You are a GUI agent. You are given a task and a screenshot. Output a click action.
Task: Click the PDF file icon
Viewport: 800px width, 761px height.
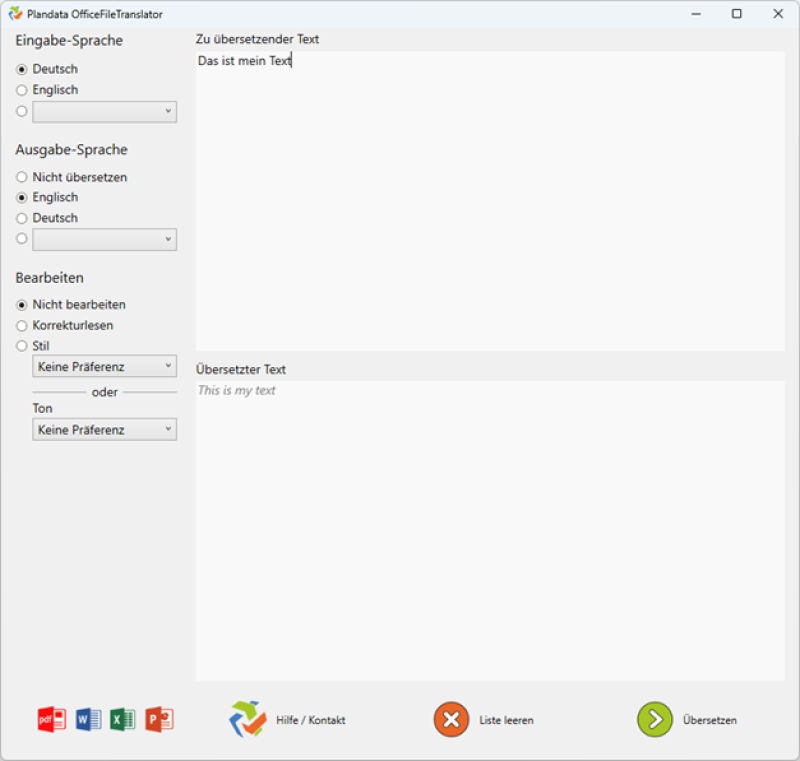tap(51, 719)
